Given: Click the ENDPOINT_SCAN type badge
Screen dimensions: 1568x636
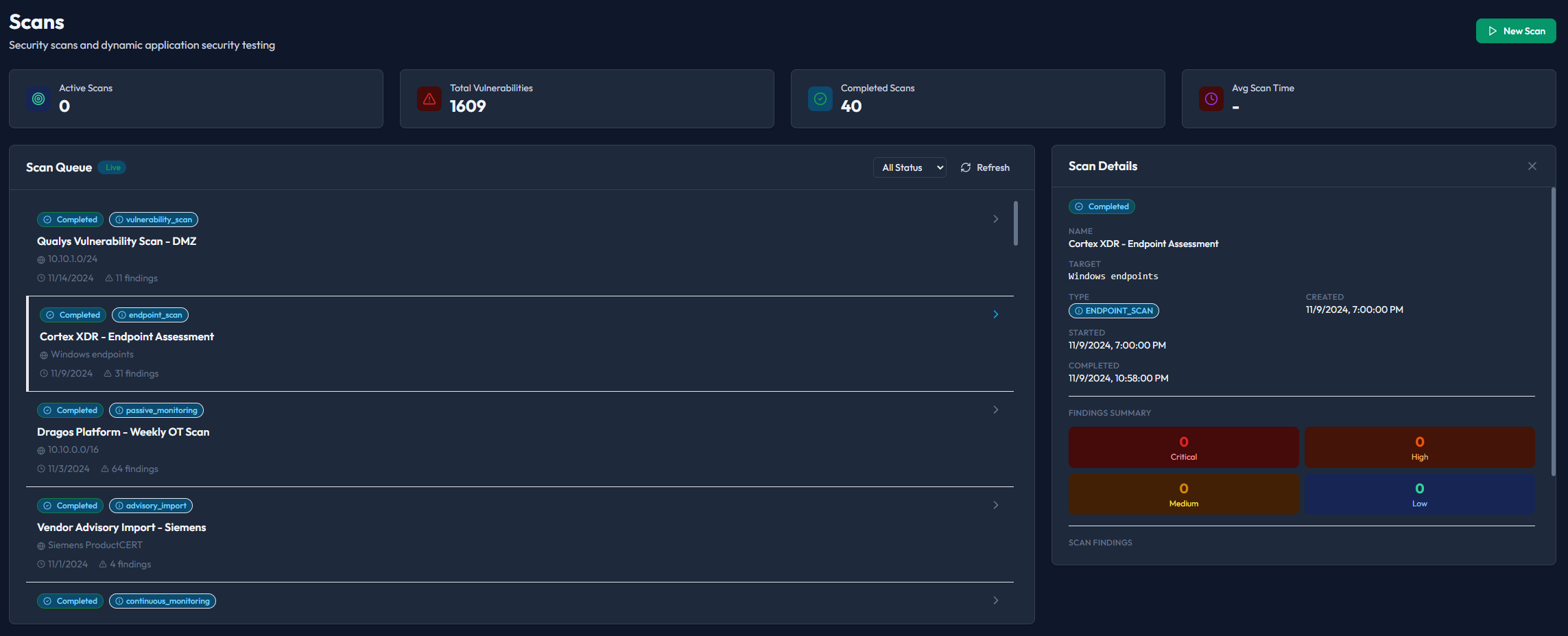Looking at the screenshot, I should point(1114,311).
